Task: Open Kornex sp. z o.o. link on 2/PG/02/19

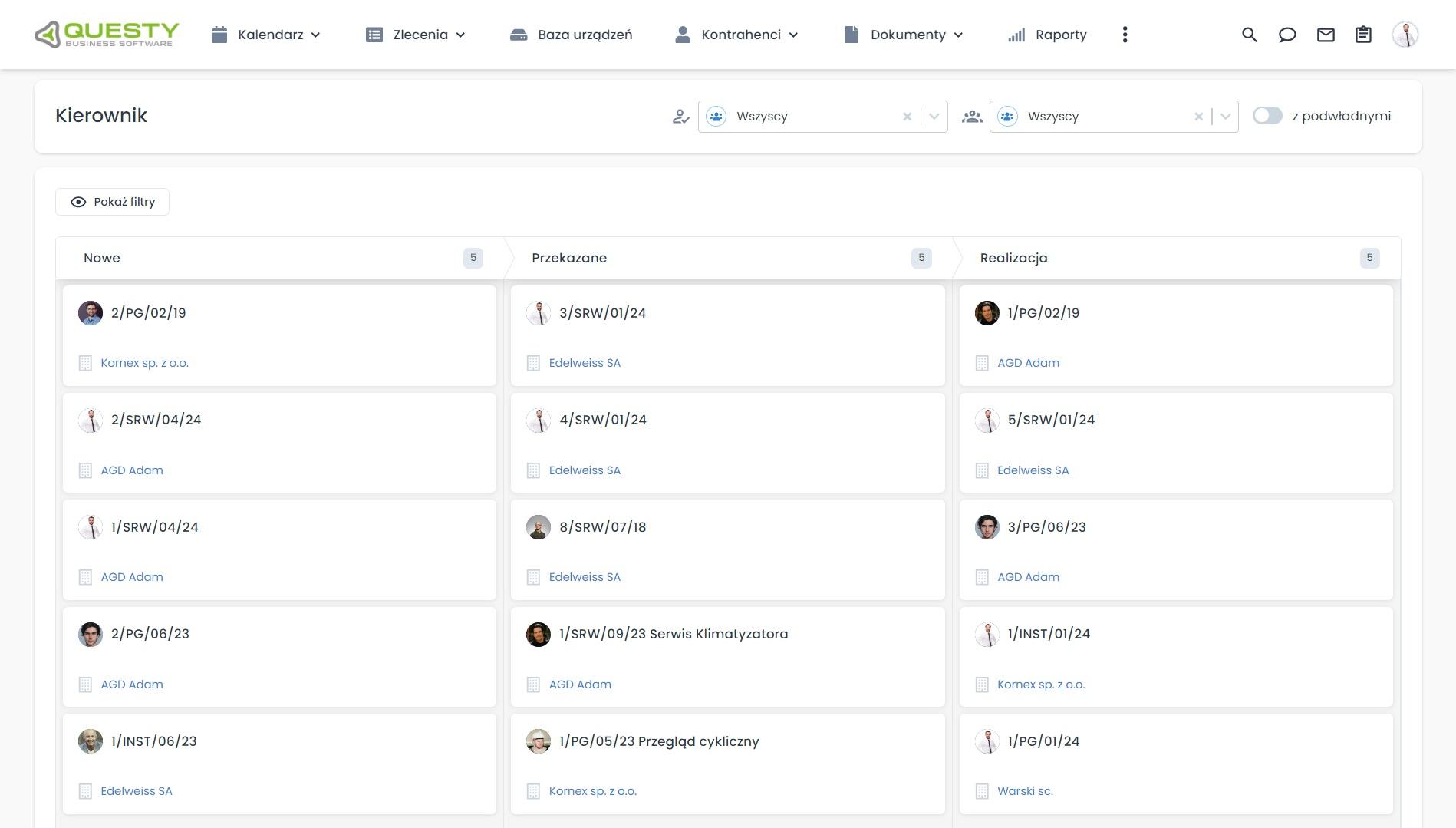Action: (x=144, y=363)
